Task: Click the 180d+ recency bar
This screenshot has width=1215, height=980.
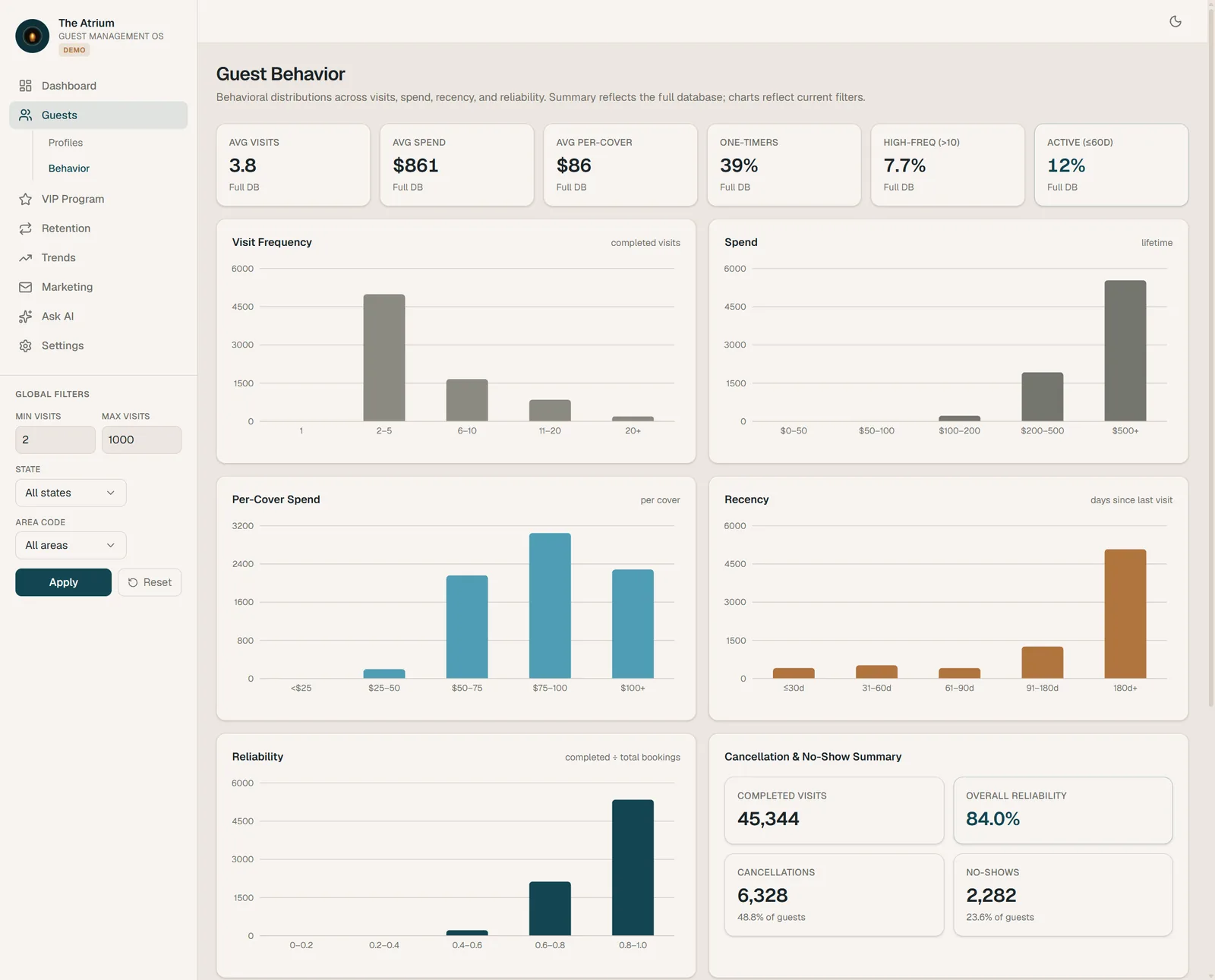Action: pyautogui.click(x=1125, y=614)
